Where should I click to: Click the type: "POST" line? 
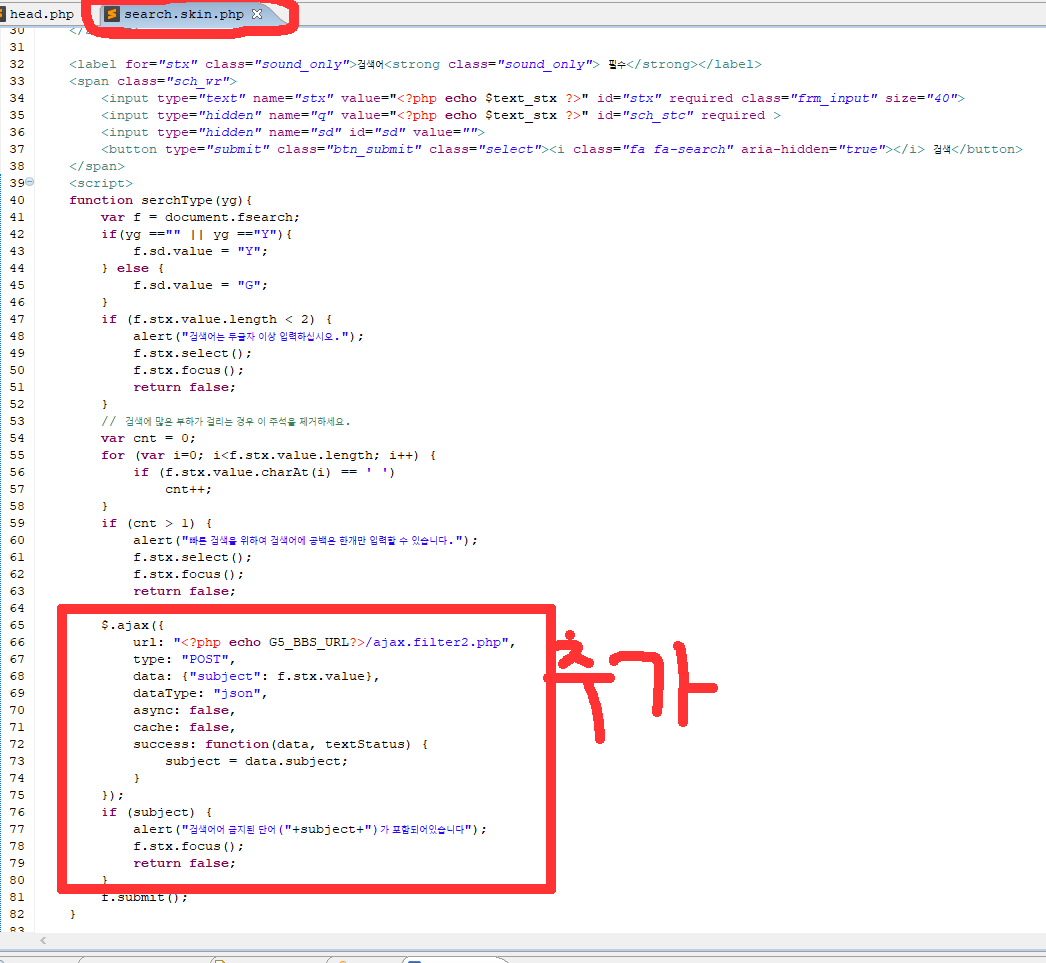pos(183,659)
